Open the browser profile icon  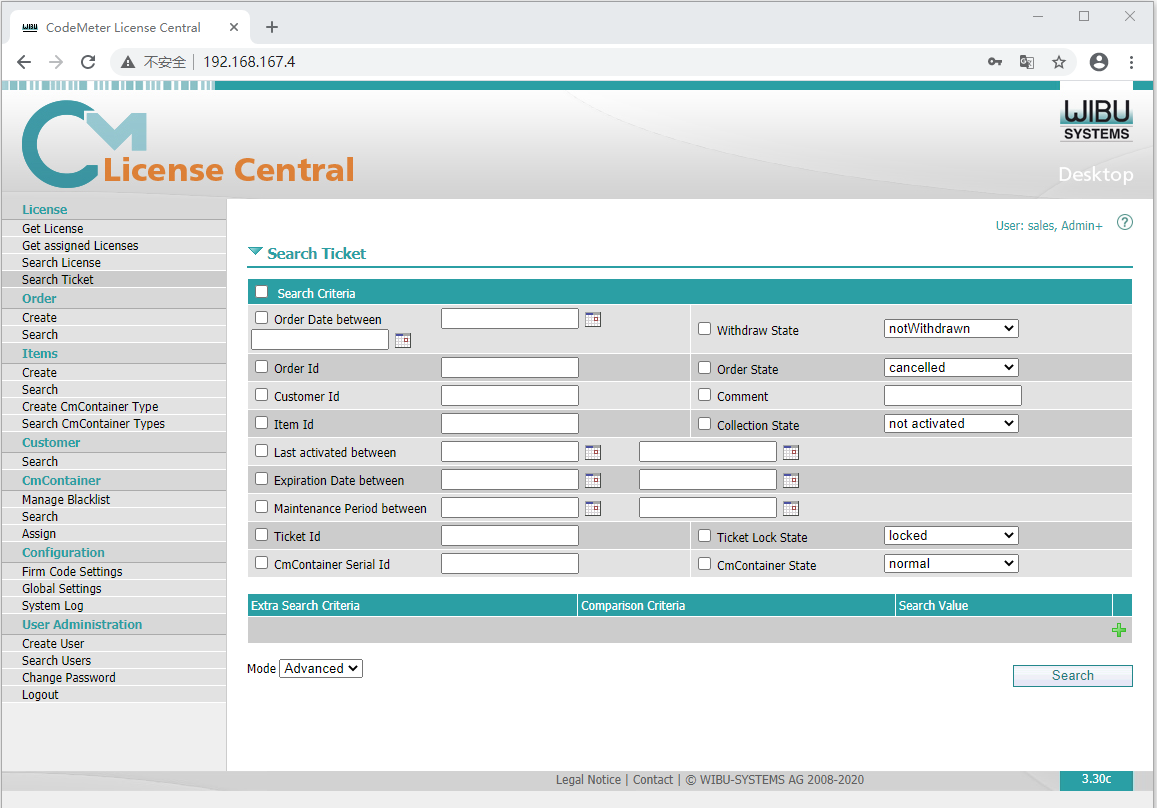[x=1099, y=62]
